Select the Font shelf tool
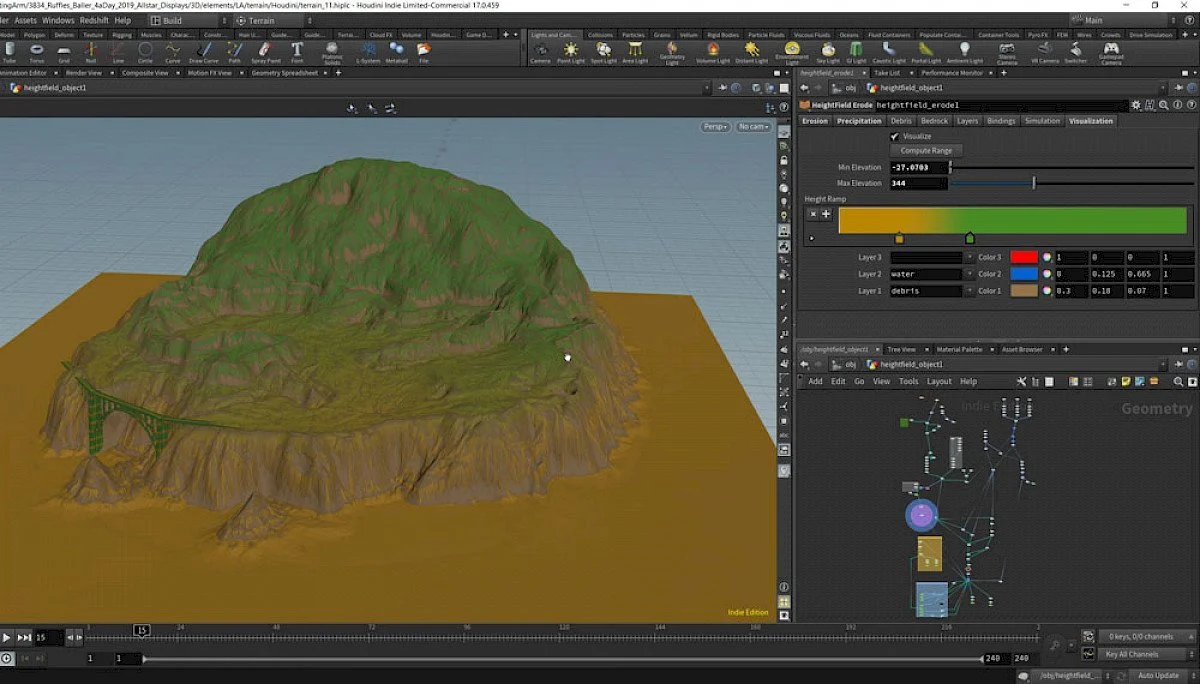Image resolution: width=1200 pixels, height=684 pixels. (x=297, y=51)
